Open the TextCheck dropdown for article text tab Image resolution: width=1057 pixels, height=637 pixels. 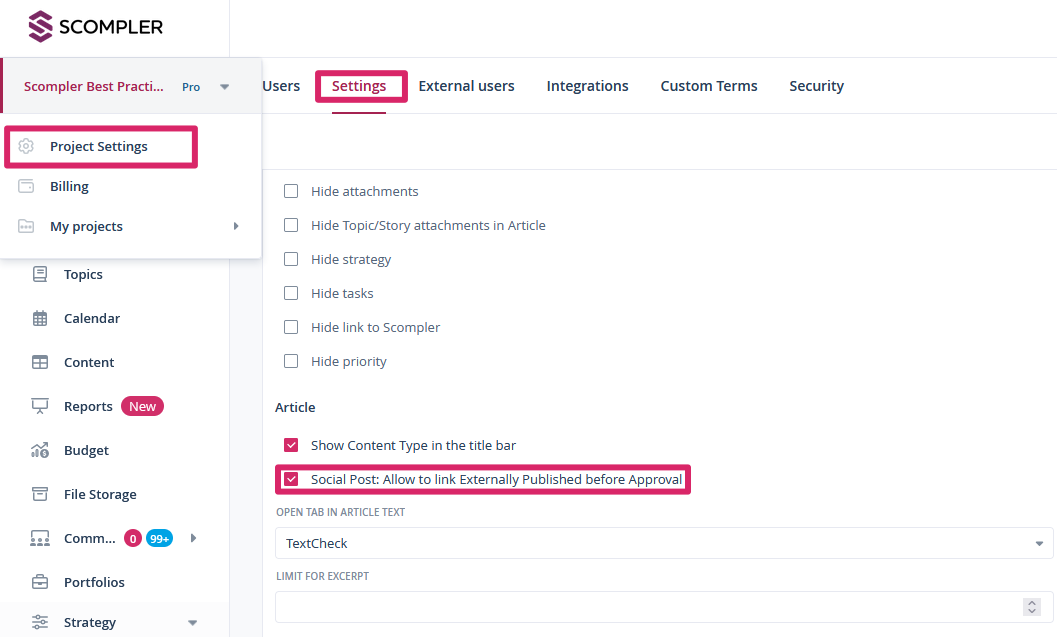pyautogui.click(x=663, y=543)
